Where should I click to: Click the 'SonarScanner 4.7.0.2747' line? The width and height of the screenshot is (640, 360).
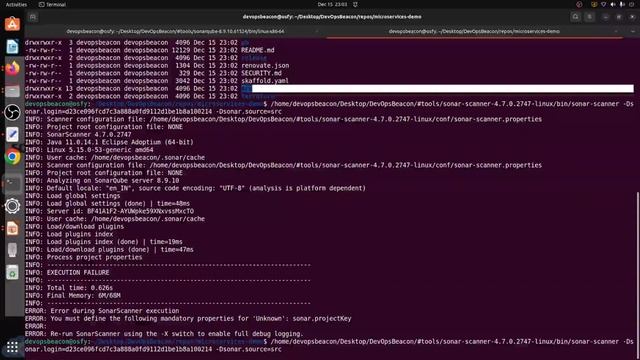point(78,134)
